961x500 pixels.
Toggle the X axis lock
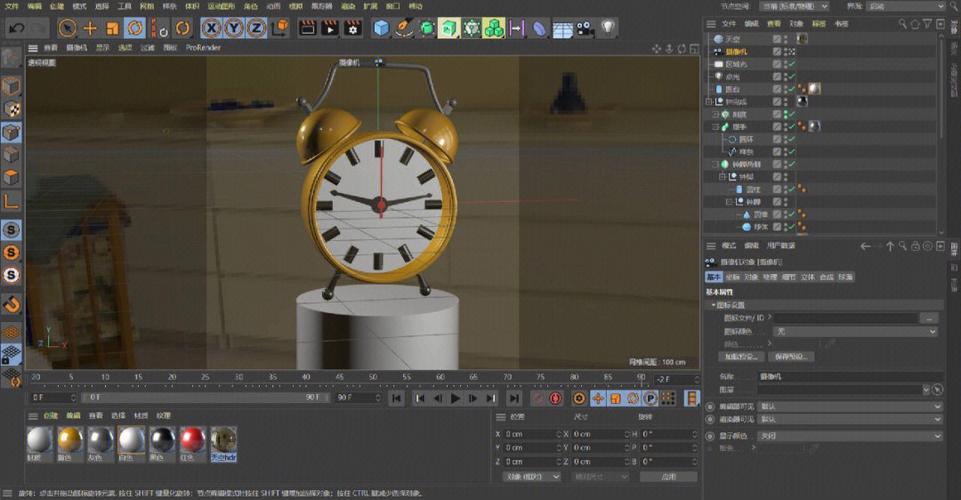pos(211,28)
